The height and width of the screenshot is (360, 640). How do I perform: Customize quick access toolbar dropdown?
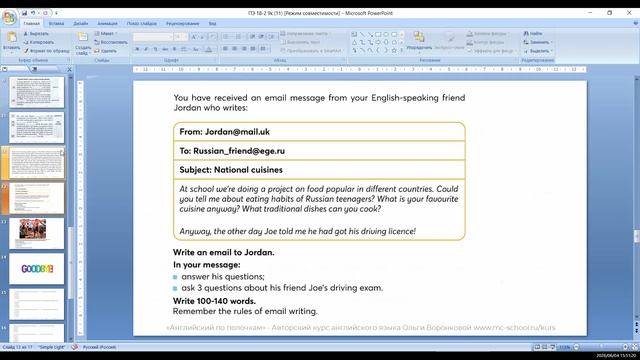pyautogui.click(x=56, y=13)
